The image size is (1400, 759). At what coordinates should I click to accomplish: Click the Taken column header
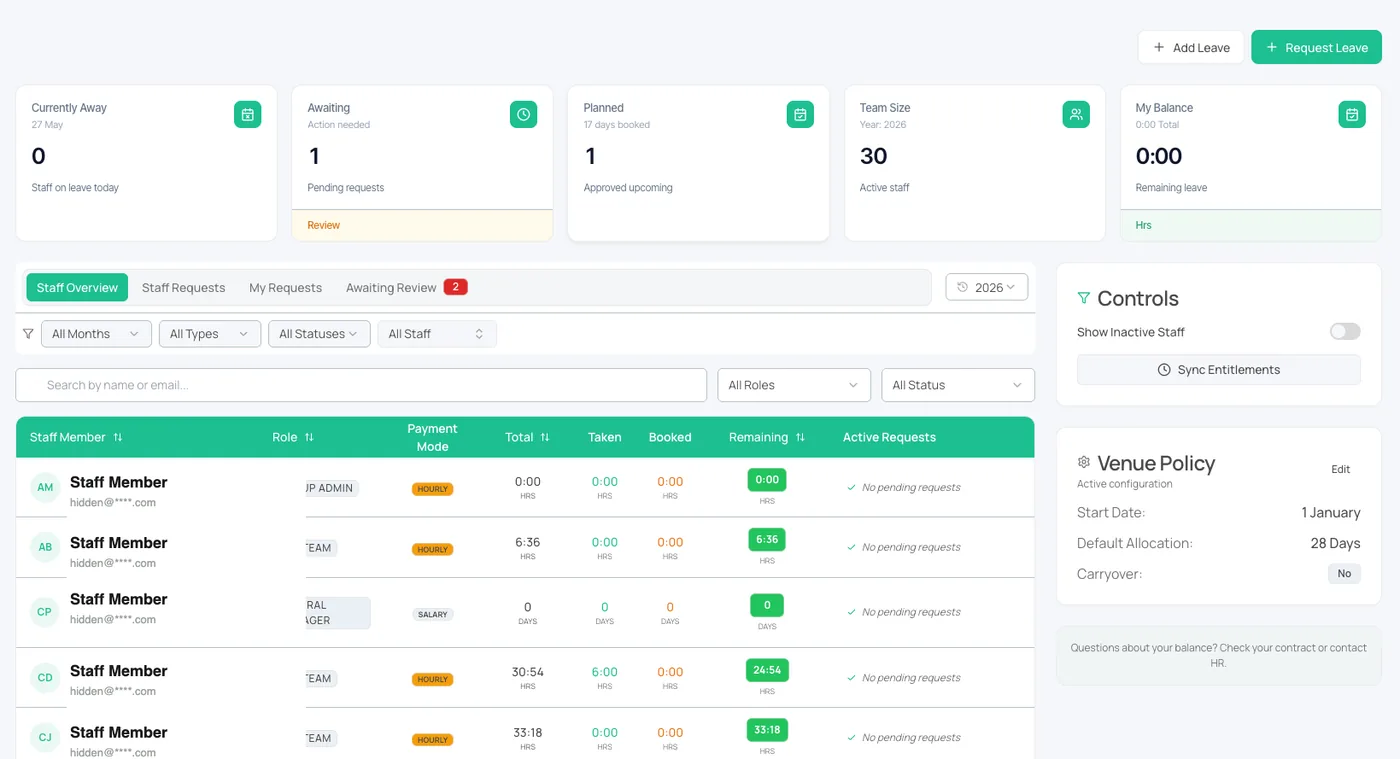(604, 437)
